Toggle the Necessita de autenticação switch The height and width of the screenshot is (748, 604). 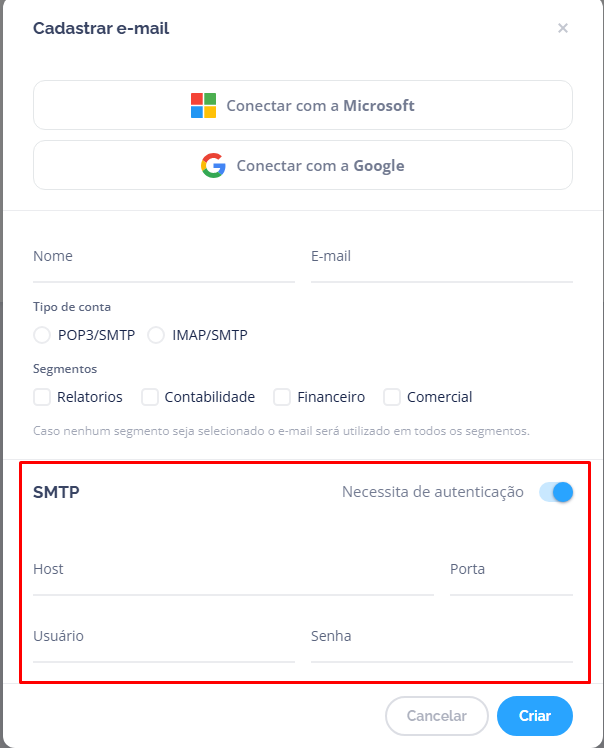coord(556,492)
